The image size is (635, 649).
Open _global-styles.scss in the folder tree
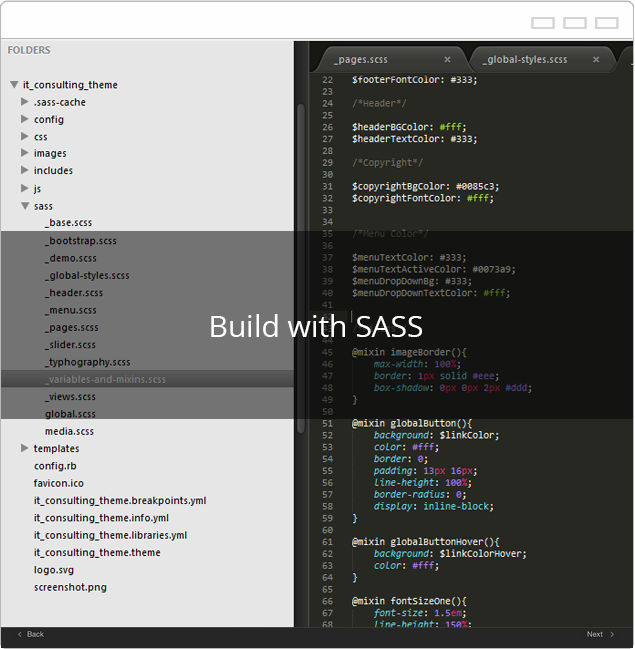tap(87, 276)
